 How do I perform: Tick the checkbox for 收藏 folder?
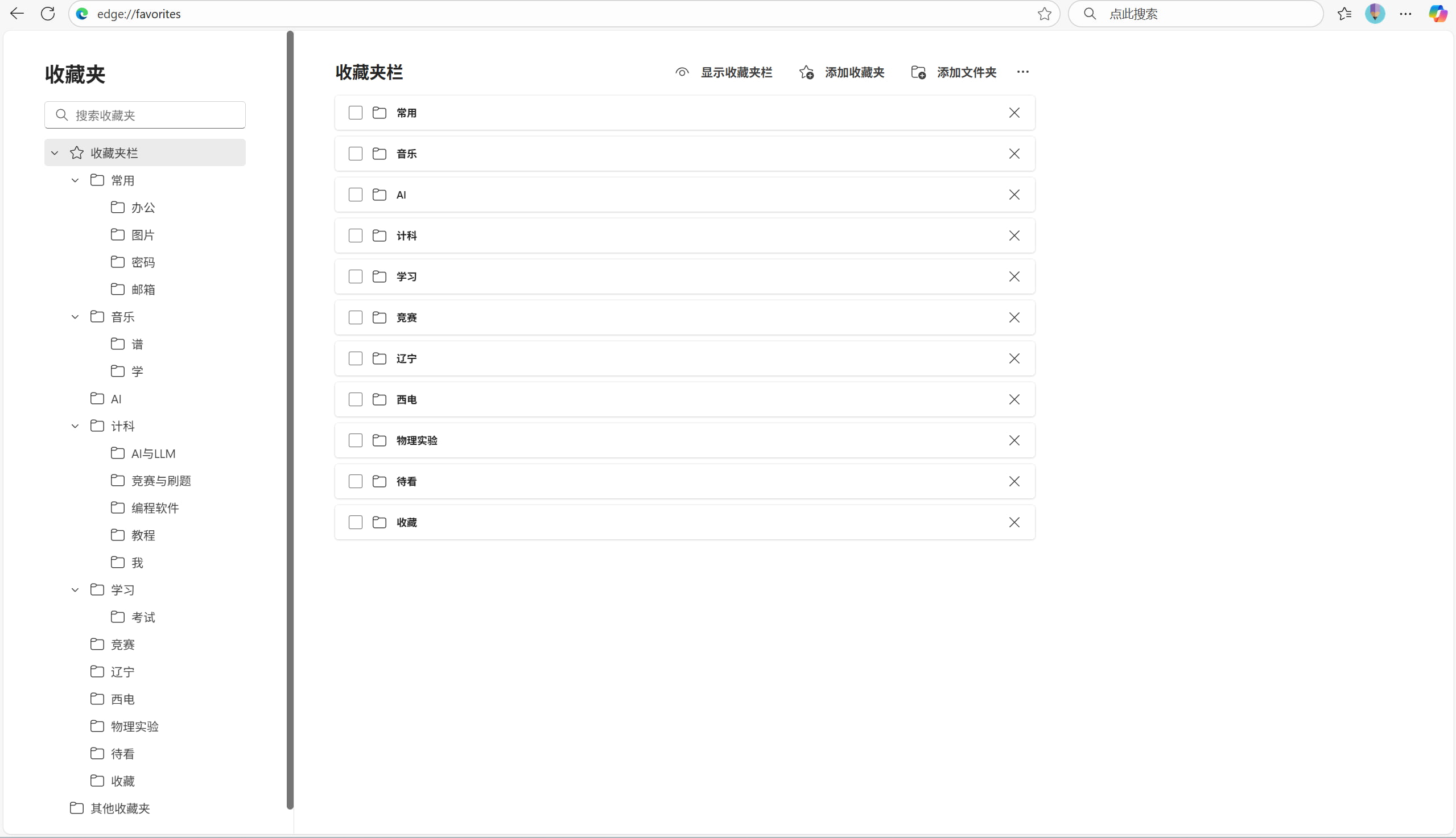click(356, 522)
